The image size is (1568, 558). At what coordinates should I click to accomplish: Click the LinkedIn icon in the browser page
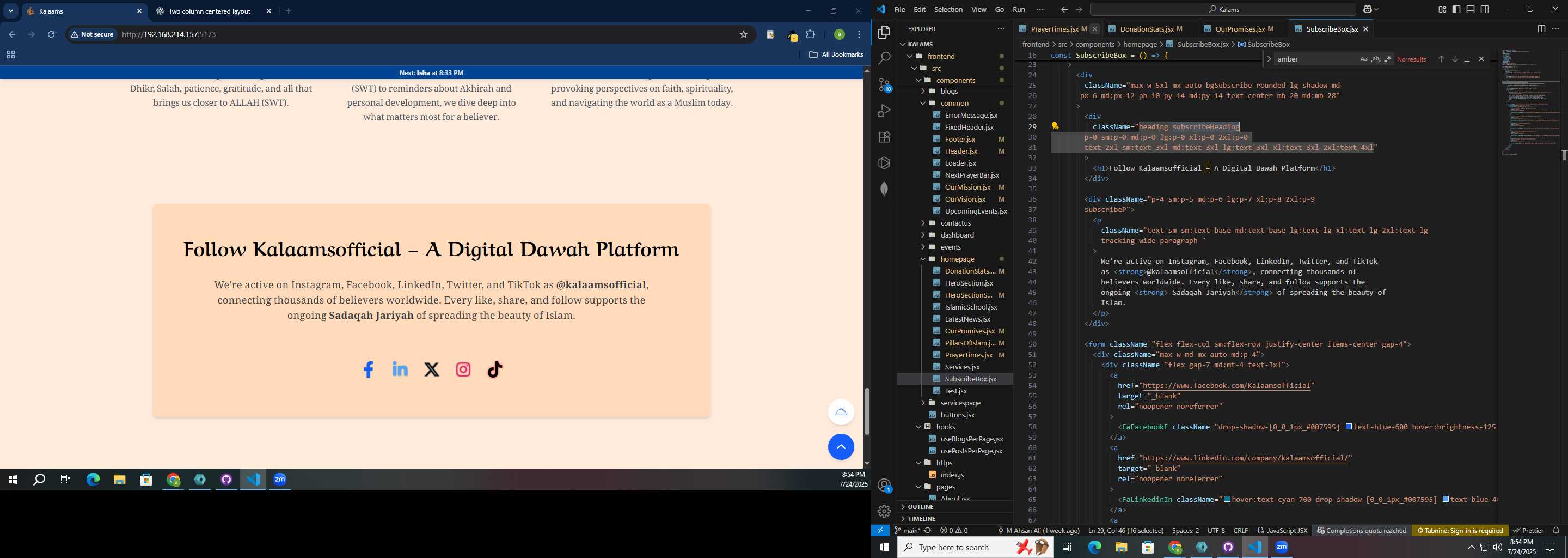pyautogui.click(x=400, y=369)
